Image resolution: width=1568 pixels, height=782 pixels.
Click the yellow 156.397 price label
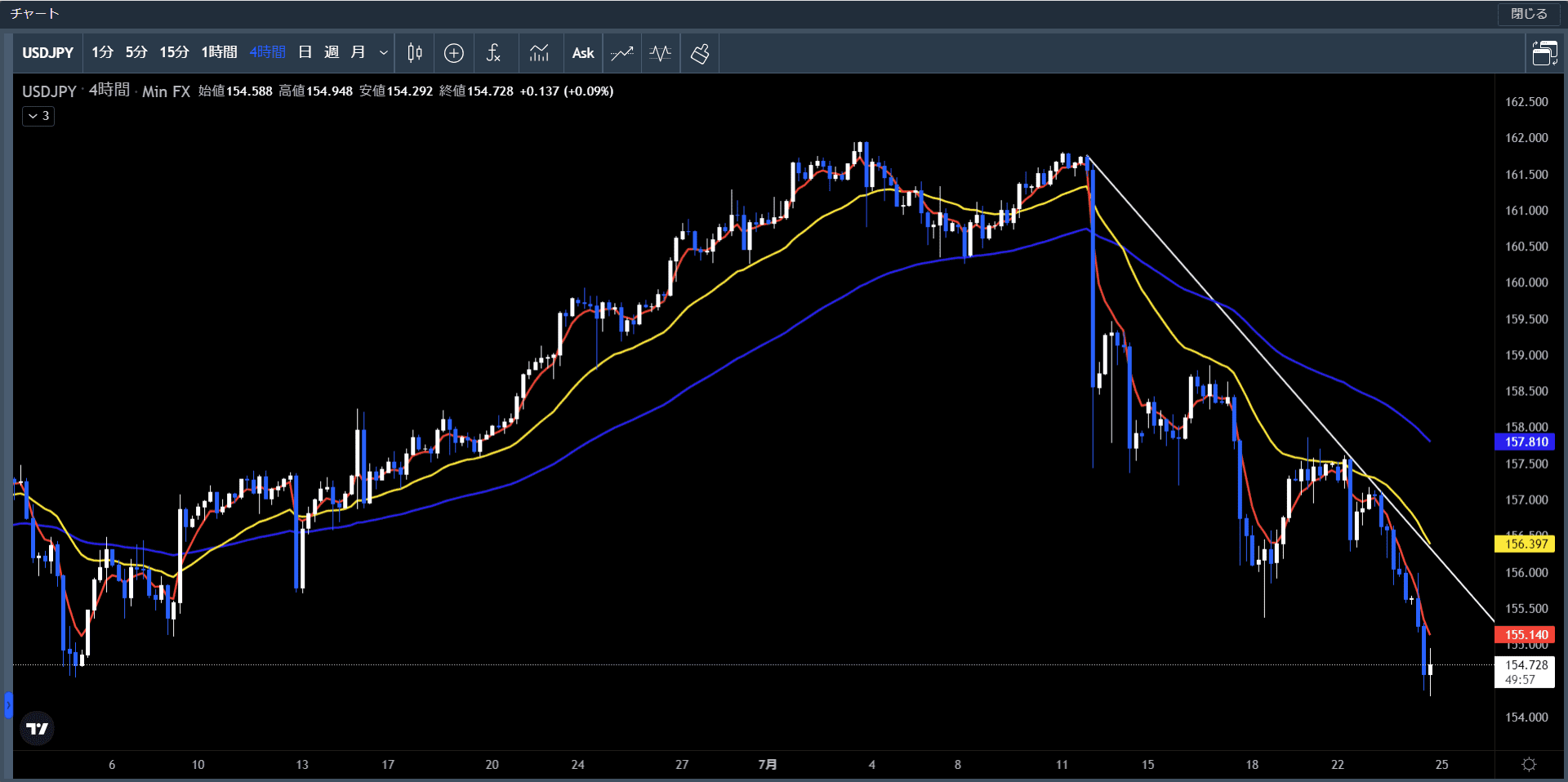[x=1525, y=544]
